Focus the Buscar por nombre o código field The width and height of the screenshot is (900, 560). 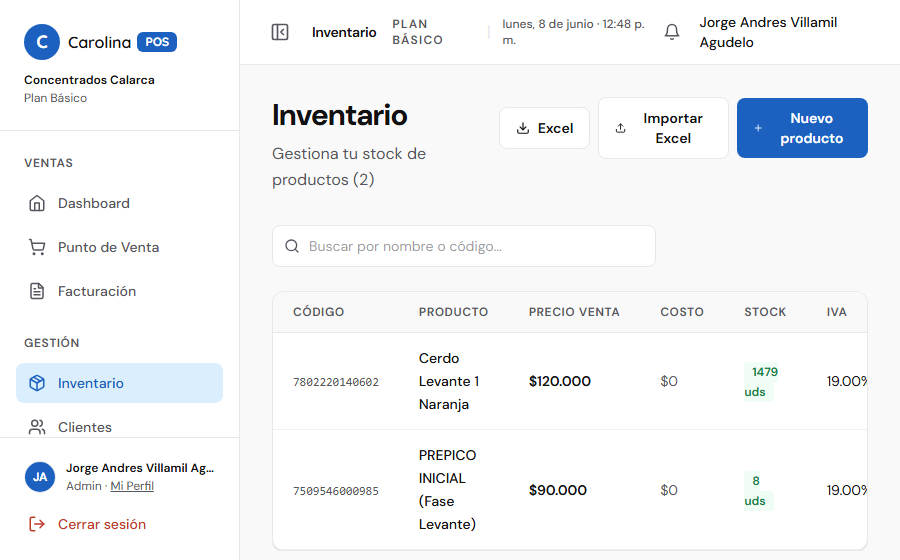tap(464, 246)
